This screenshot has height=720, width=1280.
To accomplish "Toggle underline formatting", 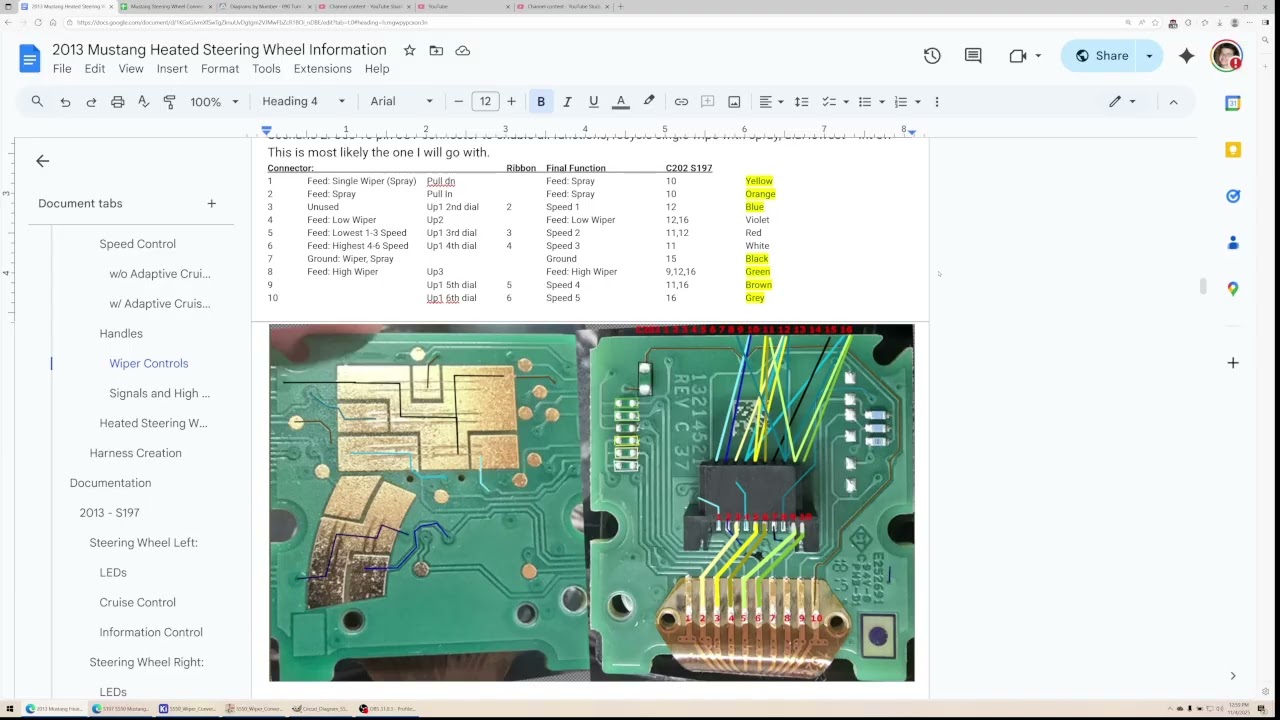I will 593,101.
